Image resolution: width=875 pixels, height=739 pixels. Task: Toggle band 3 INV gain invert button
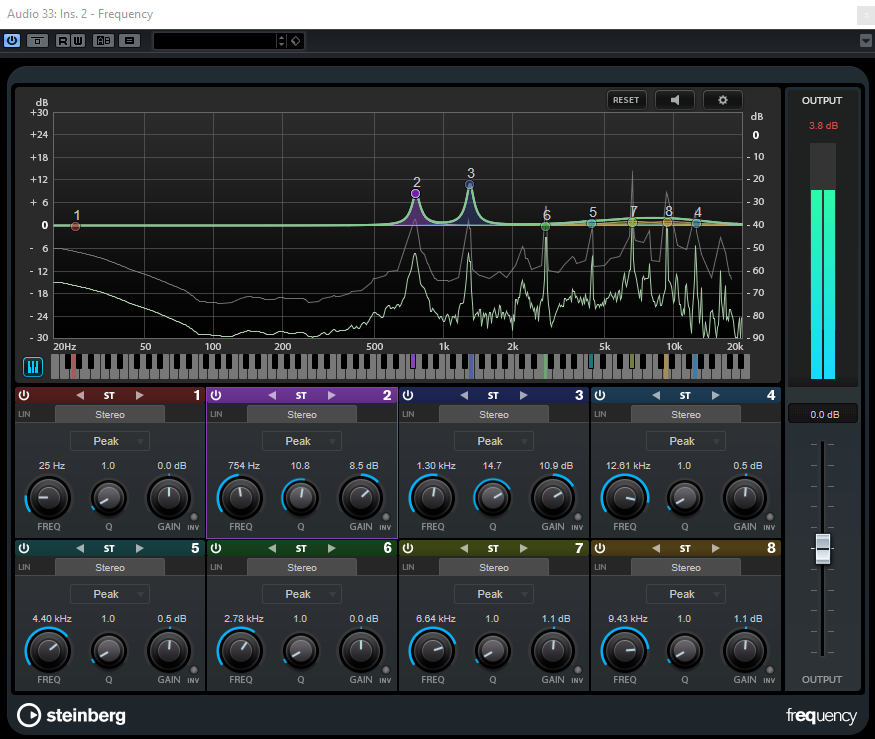point(577,518)
